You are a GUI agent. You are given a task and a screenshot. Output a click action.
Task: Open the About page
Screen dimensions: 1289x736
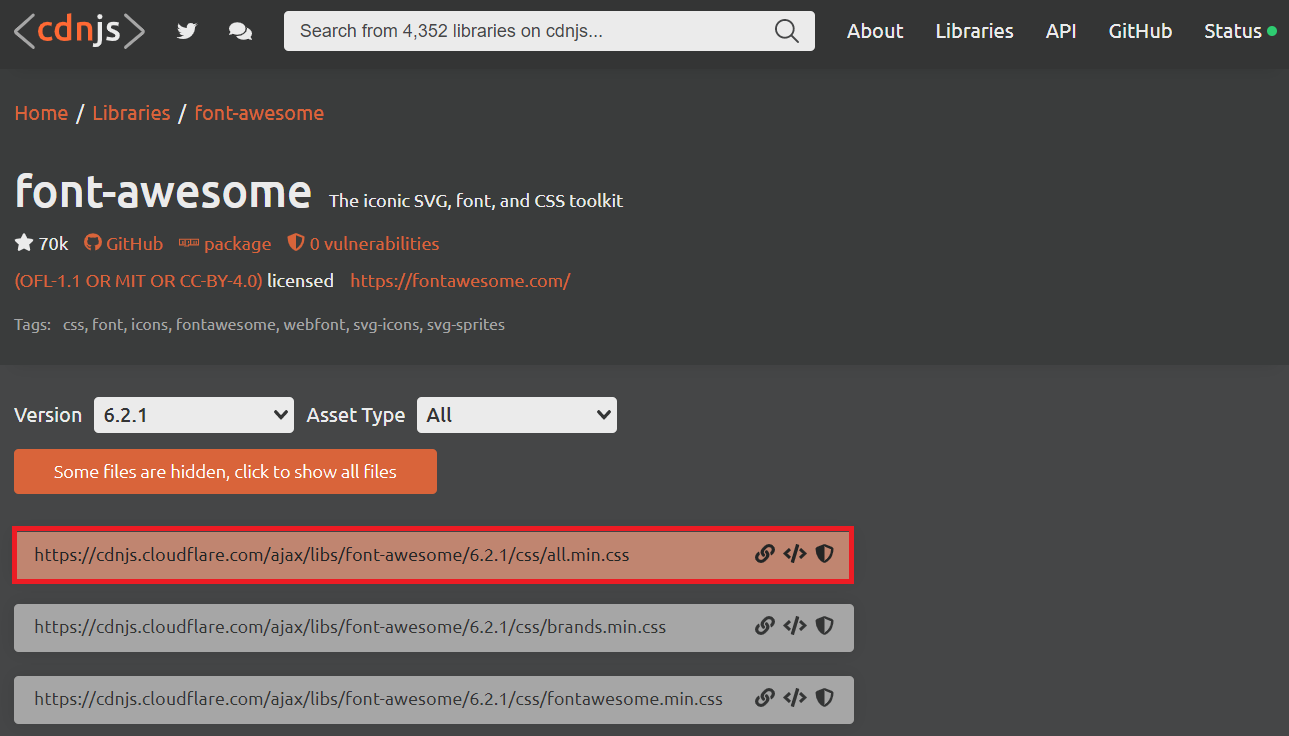click(x=875, y=31)
